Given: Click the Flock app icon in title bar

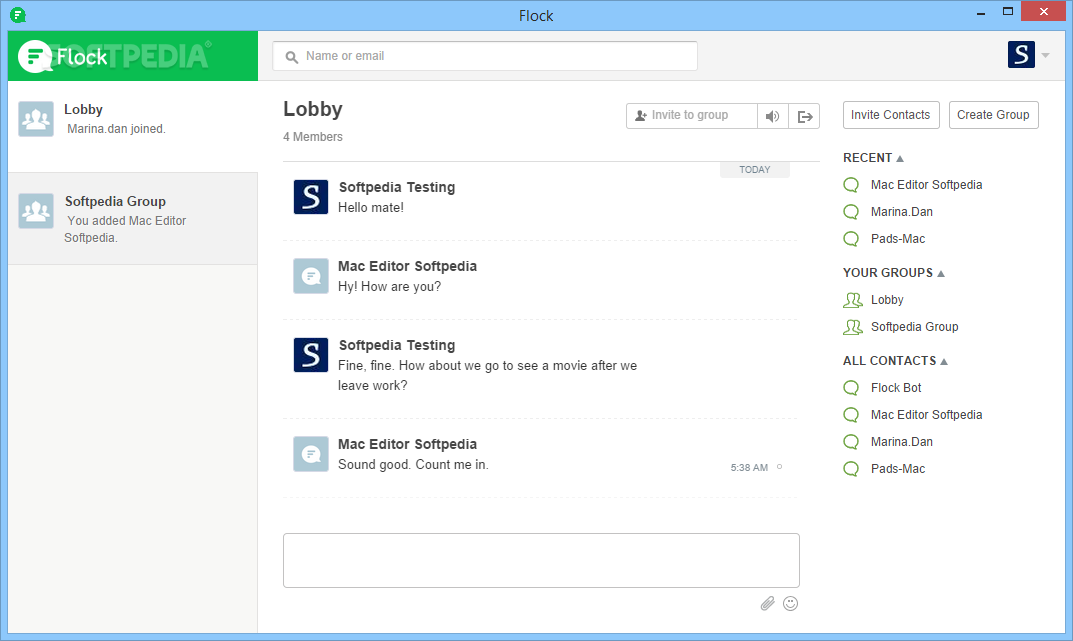Looking at the screenshot, I should pyautogui.click(x=18, y=14).
